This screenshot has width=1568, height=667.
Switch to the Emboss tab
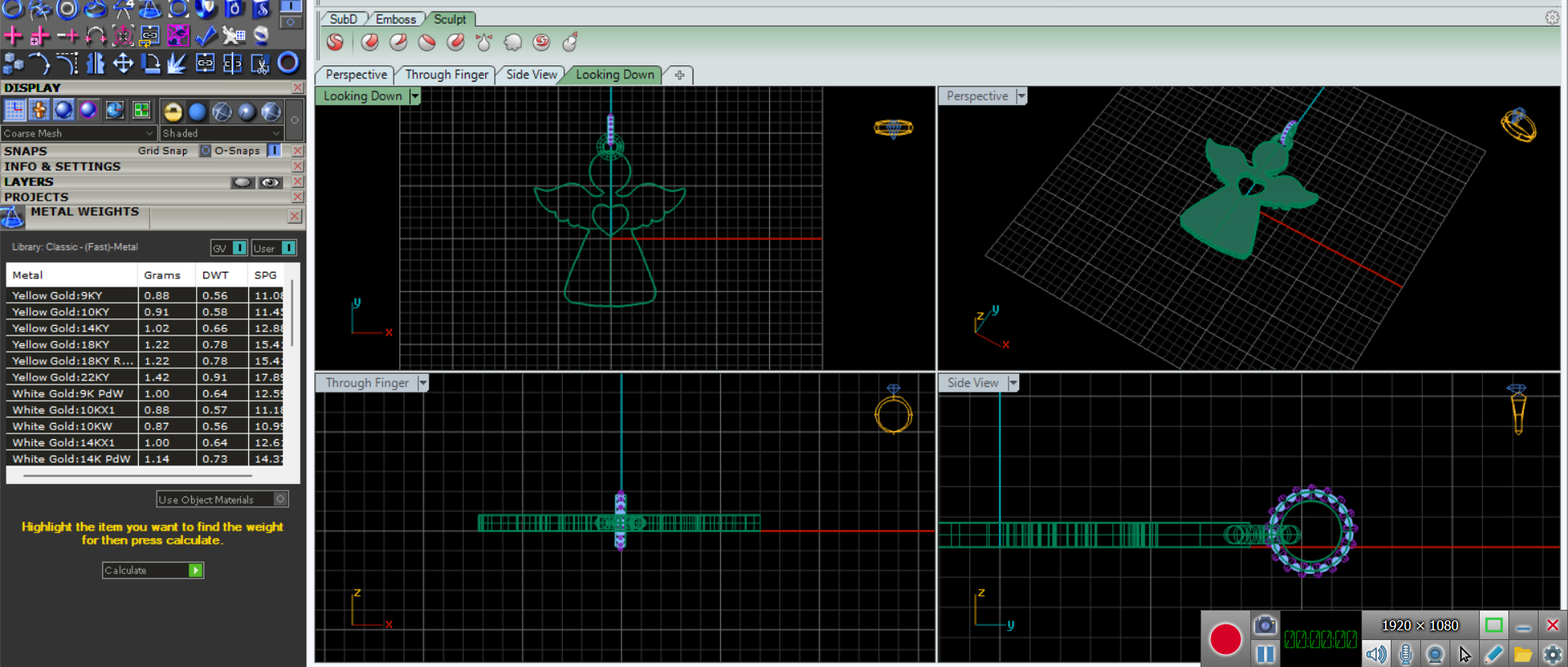pos(395,19)
